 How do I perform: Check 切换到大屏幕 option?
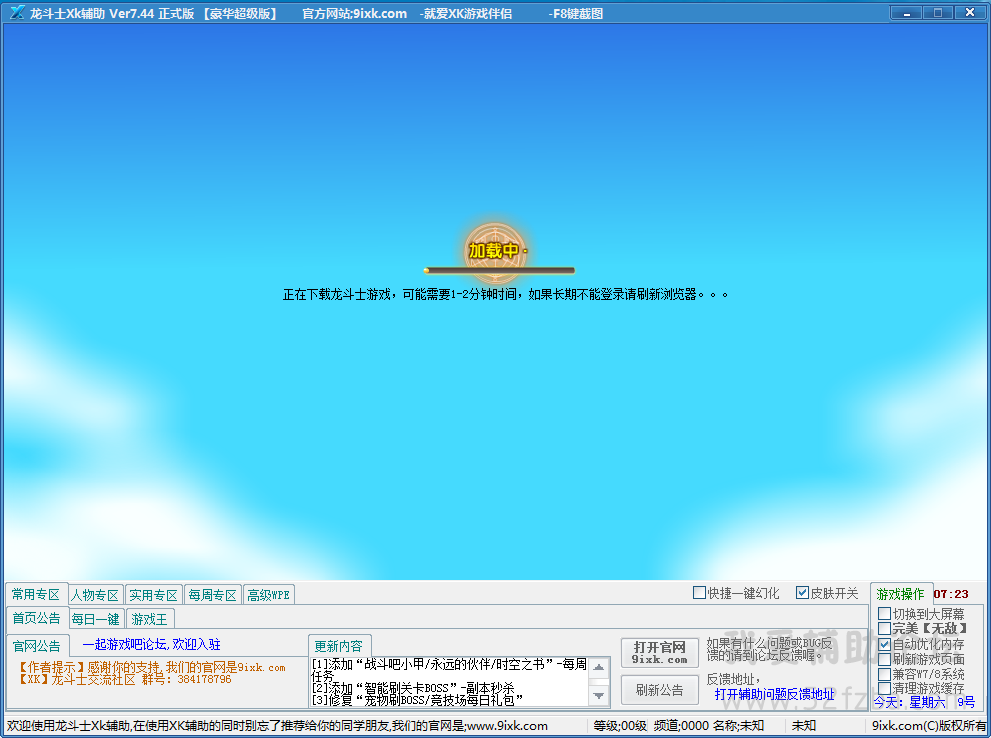tap(884, 614)
